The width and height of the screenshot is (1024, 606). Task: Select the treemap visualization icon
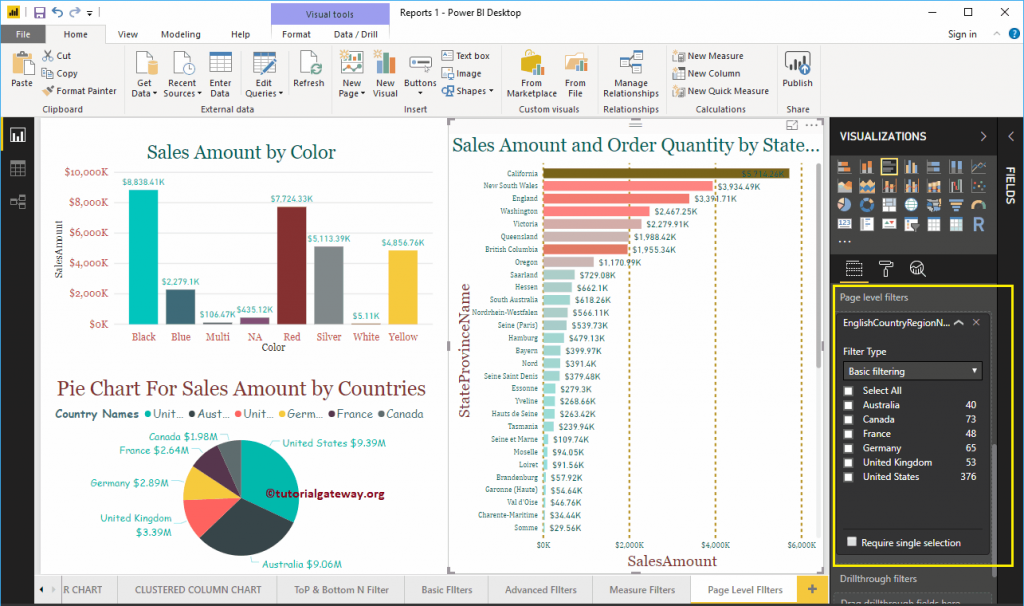pyautogui.click(x=889, y=205)
